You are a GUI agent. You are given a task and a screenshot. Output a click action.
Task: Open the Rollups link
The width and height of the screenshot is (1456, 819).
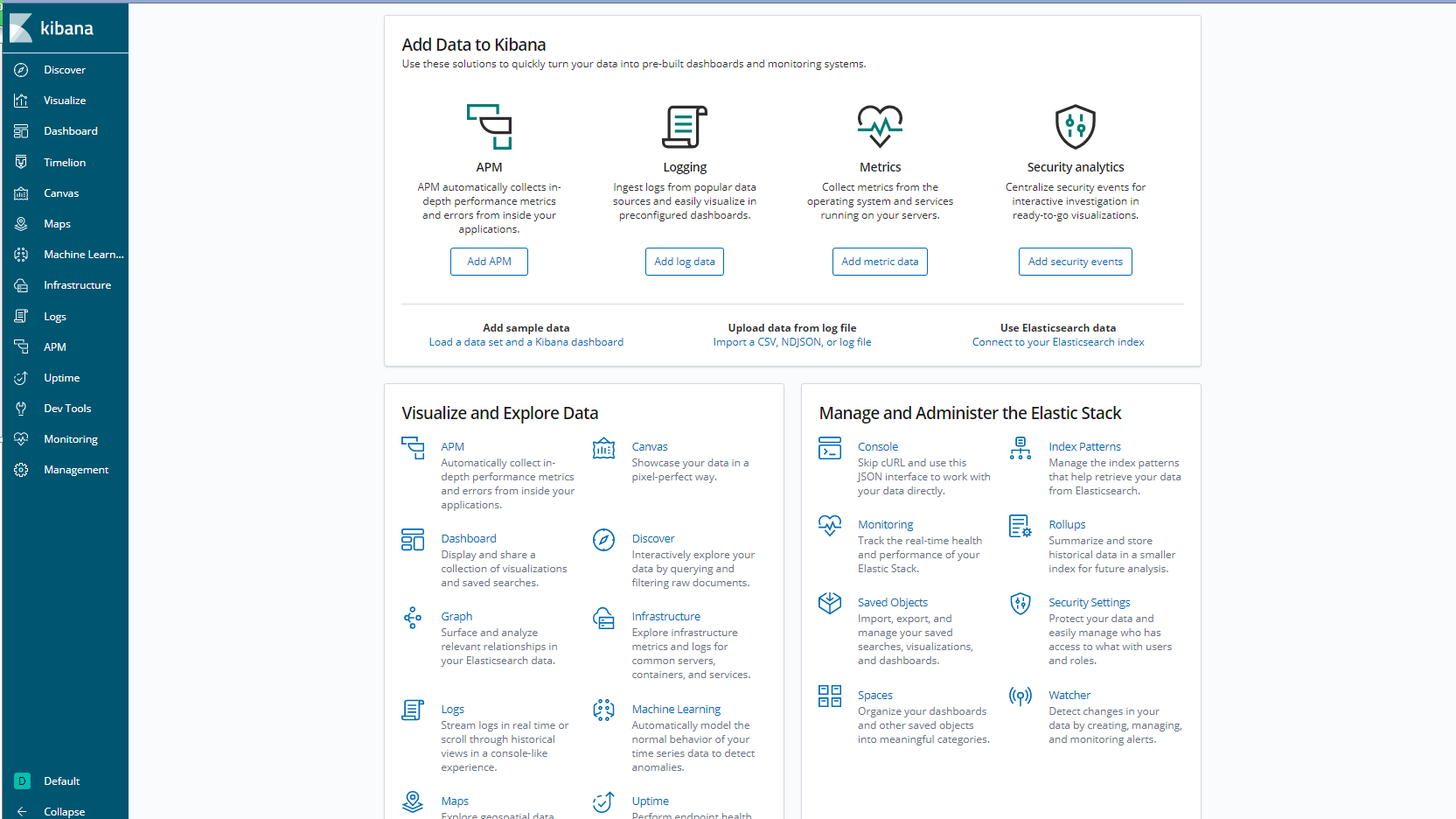1067,525
